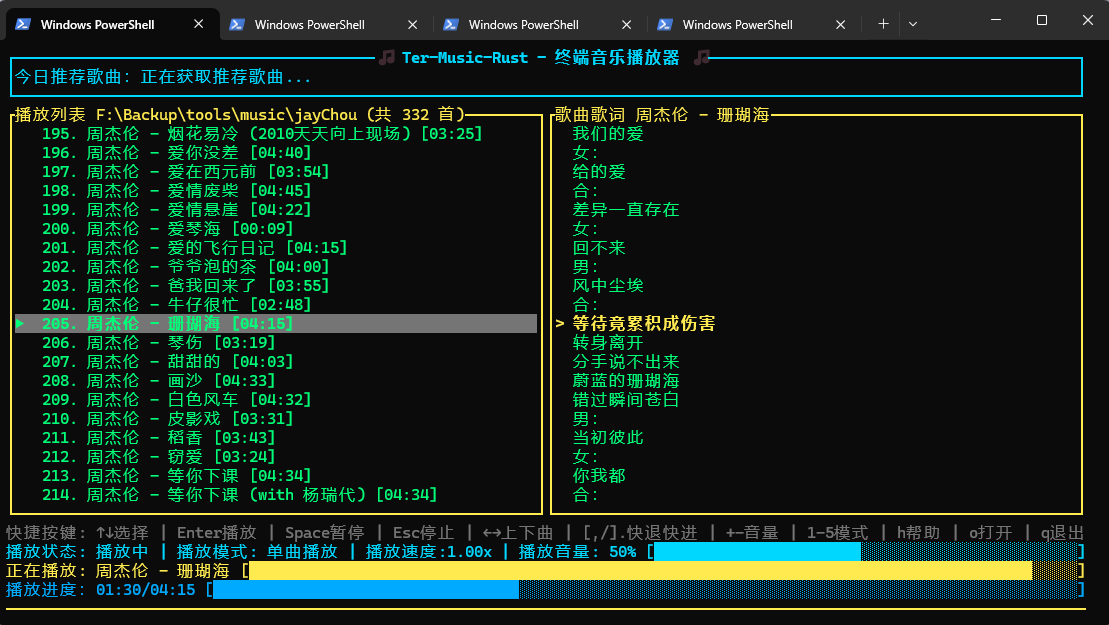This screenshot has height=625, width=1109.
Task: Click the lyric line 蔚蓝的珊瑚海
Action: 626,381
